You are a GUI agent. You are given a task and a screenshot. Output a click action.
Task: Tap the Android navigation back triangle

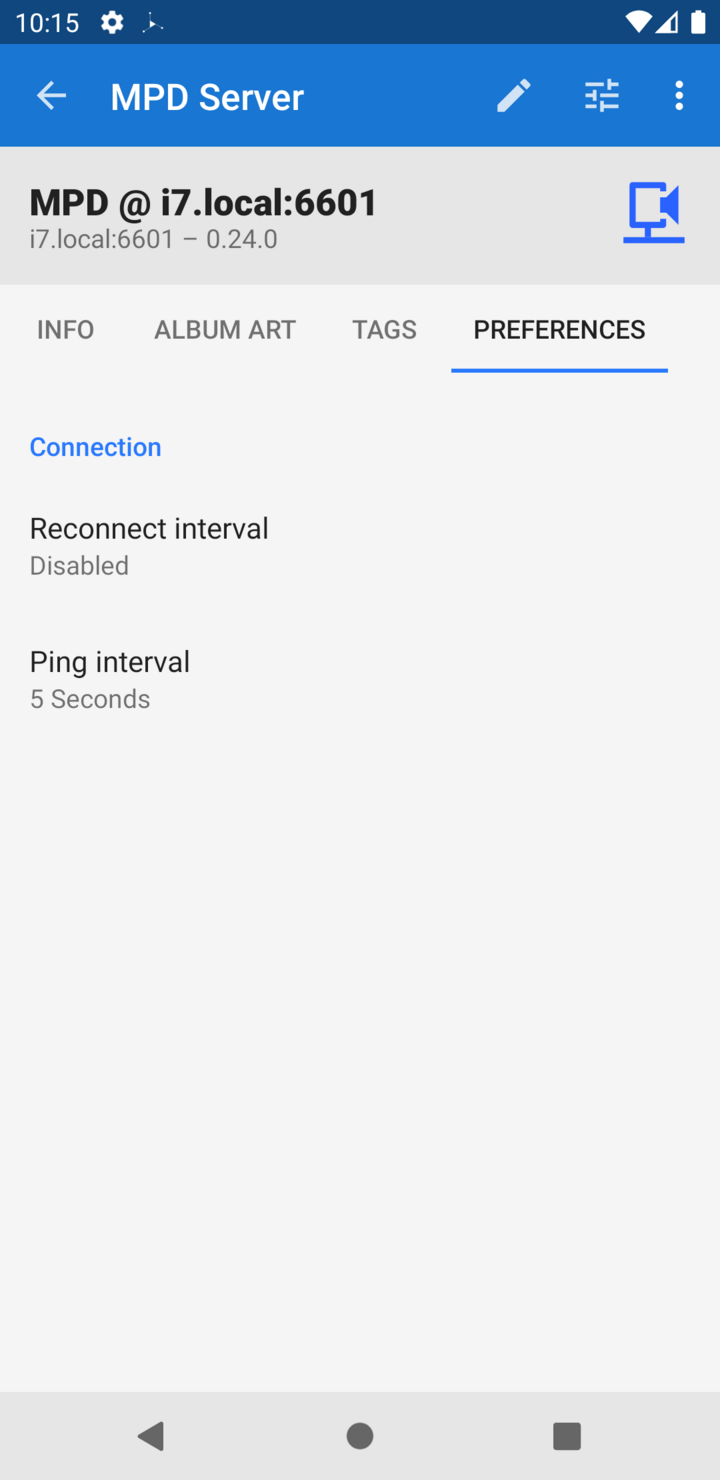point(151,1436)
